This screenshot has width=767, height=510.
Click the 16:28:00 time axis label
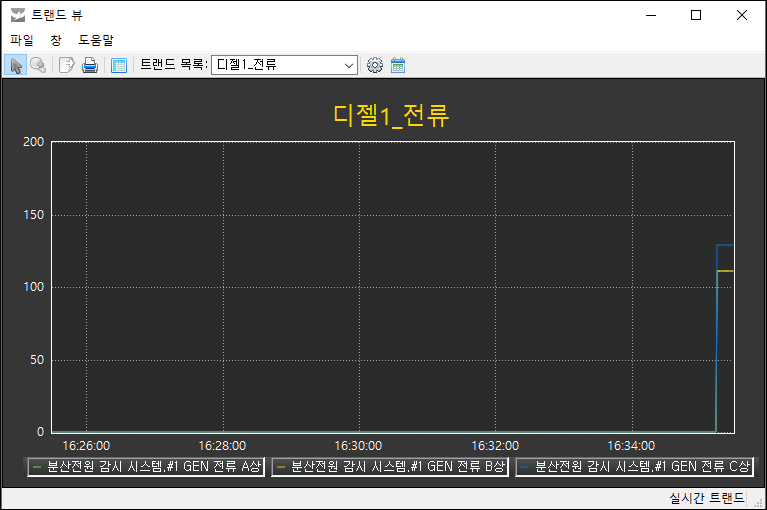coord(222,445)
